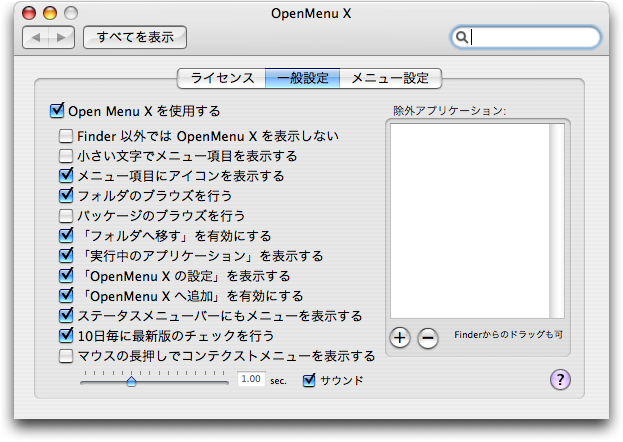Enable マウスの長押しでコンテクストメニューを表示する

coord(66,356)
